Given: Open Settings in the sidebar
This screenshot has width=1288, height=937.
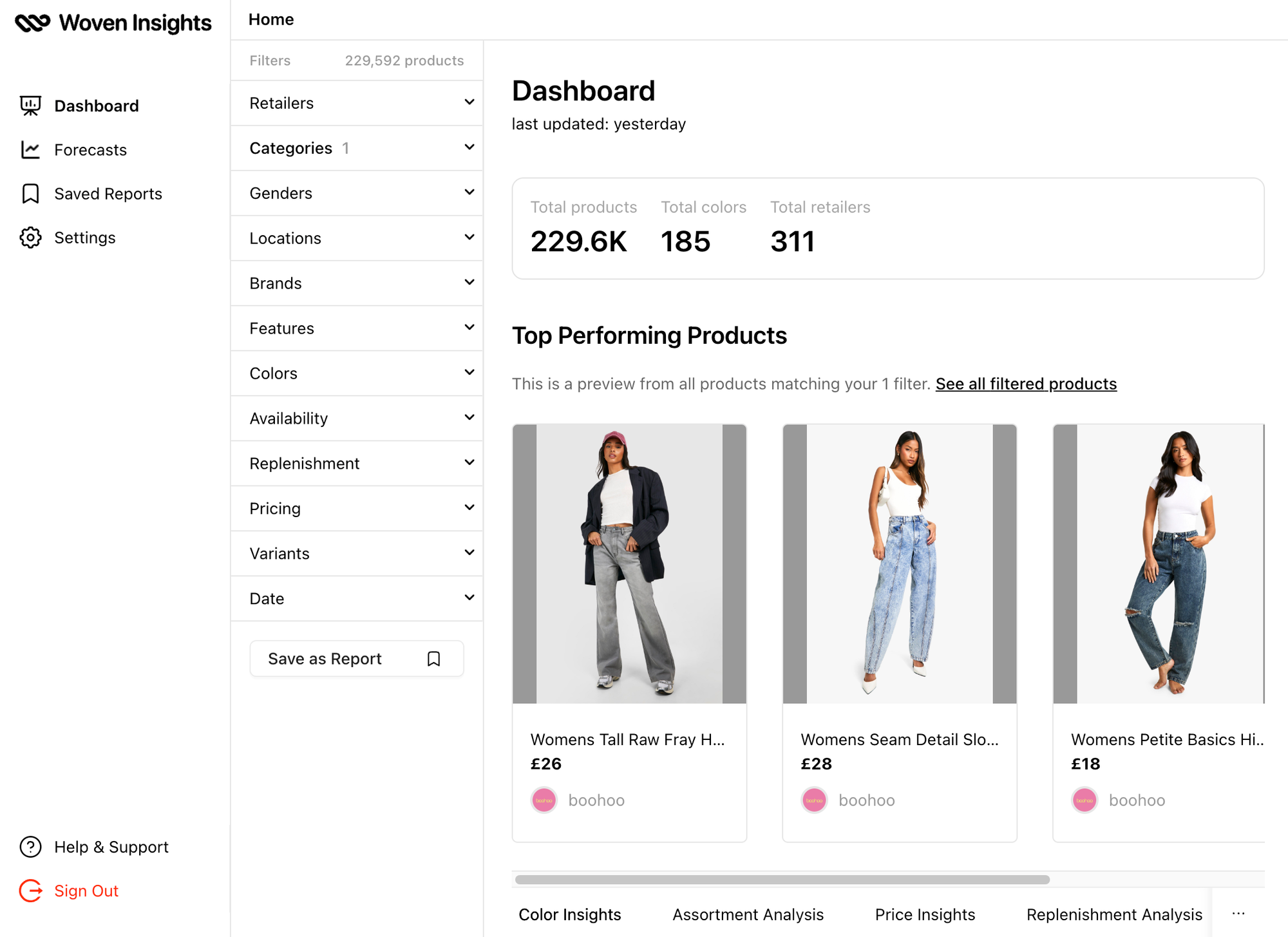Looking at the screenshot, I should (x=84, y=238).
